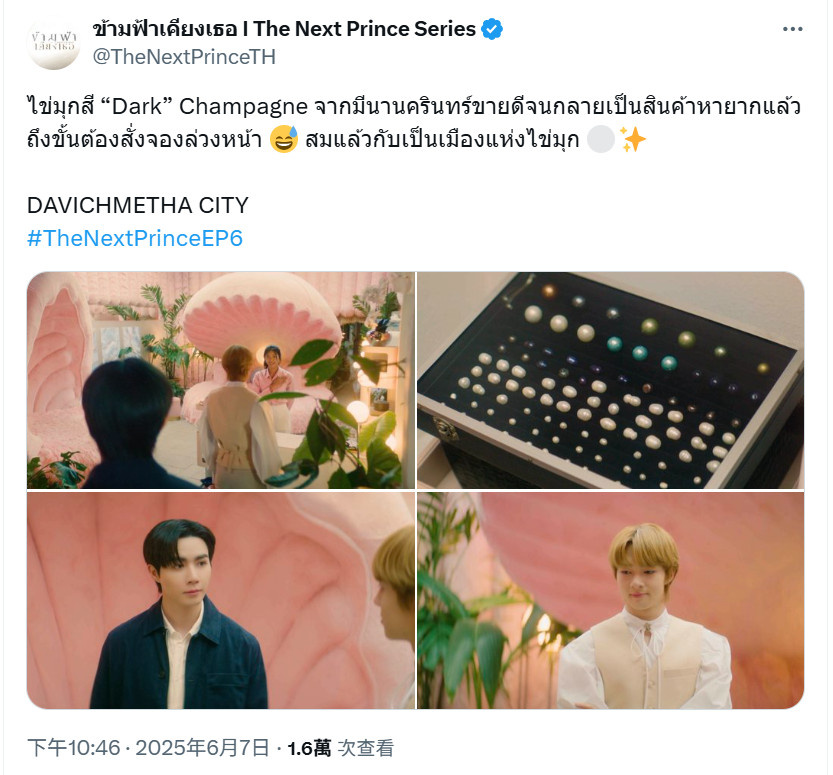Click the sweat-smile emoji in the tweet
This screenshot has width=833, height=775.
coord(284,140)
